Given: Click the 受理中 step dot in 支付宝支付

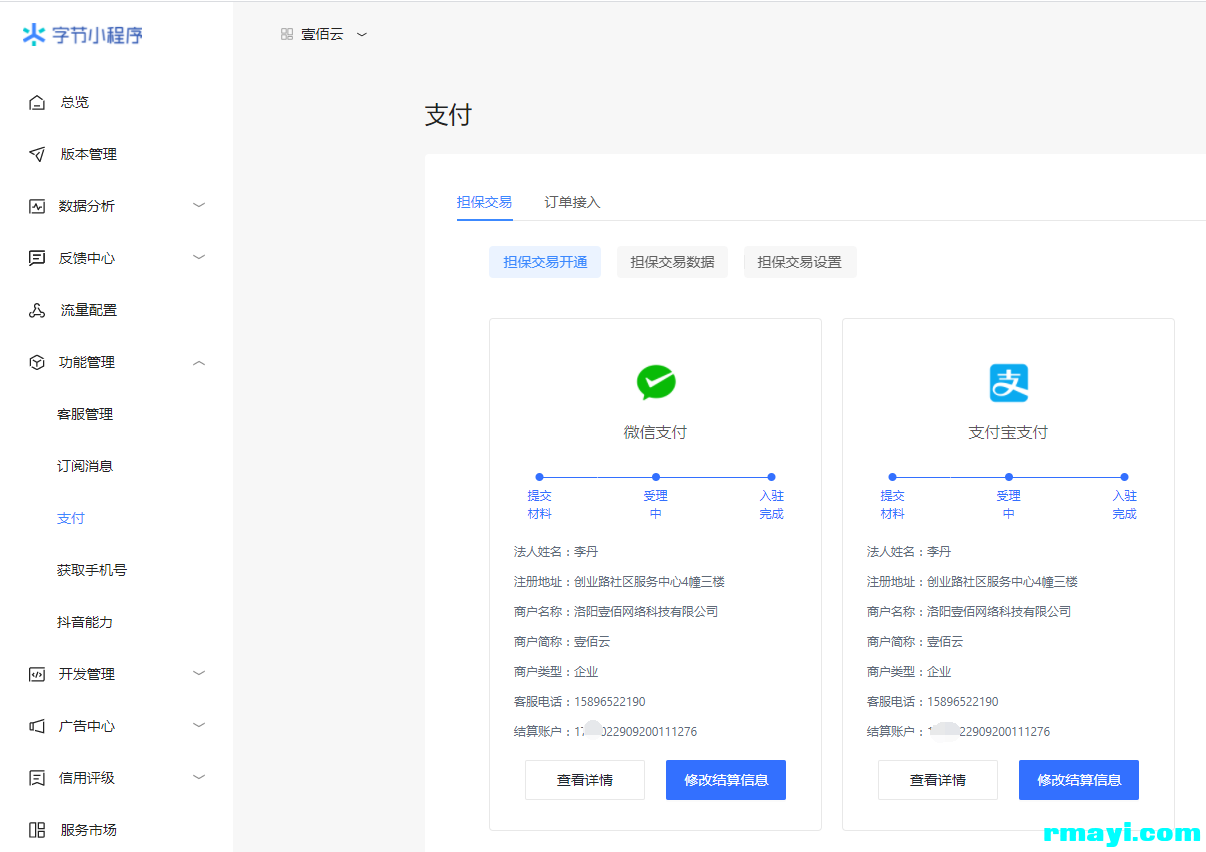Looking at the screenshot, I should (x=1009, y=477).
